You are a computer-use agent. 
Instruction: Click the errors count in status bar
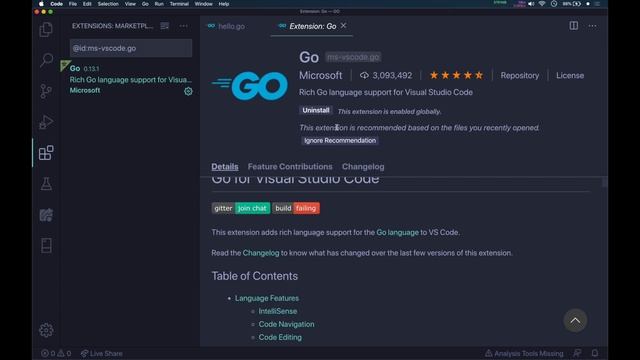pos(49,353)
